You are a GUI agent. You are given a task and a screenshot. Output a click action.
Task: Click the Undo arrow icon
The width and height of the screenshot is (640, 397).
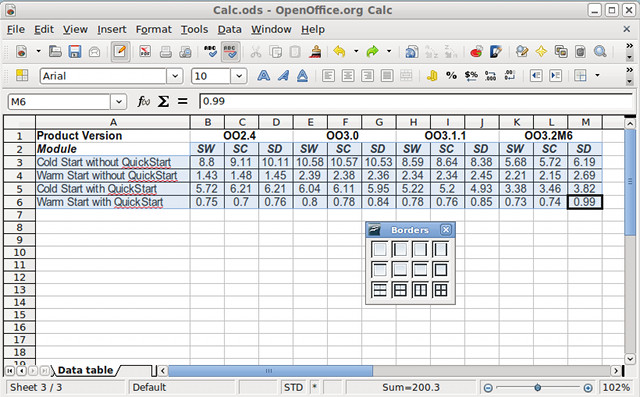pos(339,52)
